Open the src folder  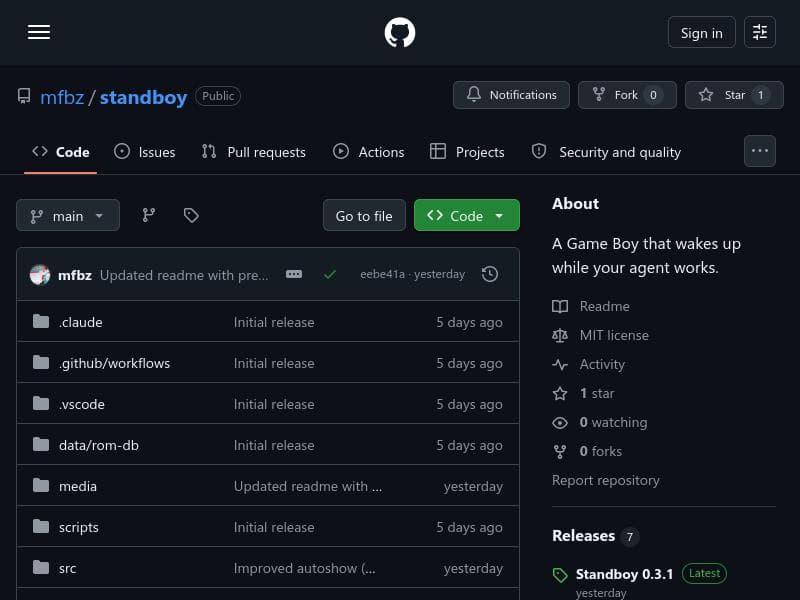point(67,568)
